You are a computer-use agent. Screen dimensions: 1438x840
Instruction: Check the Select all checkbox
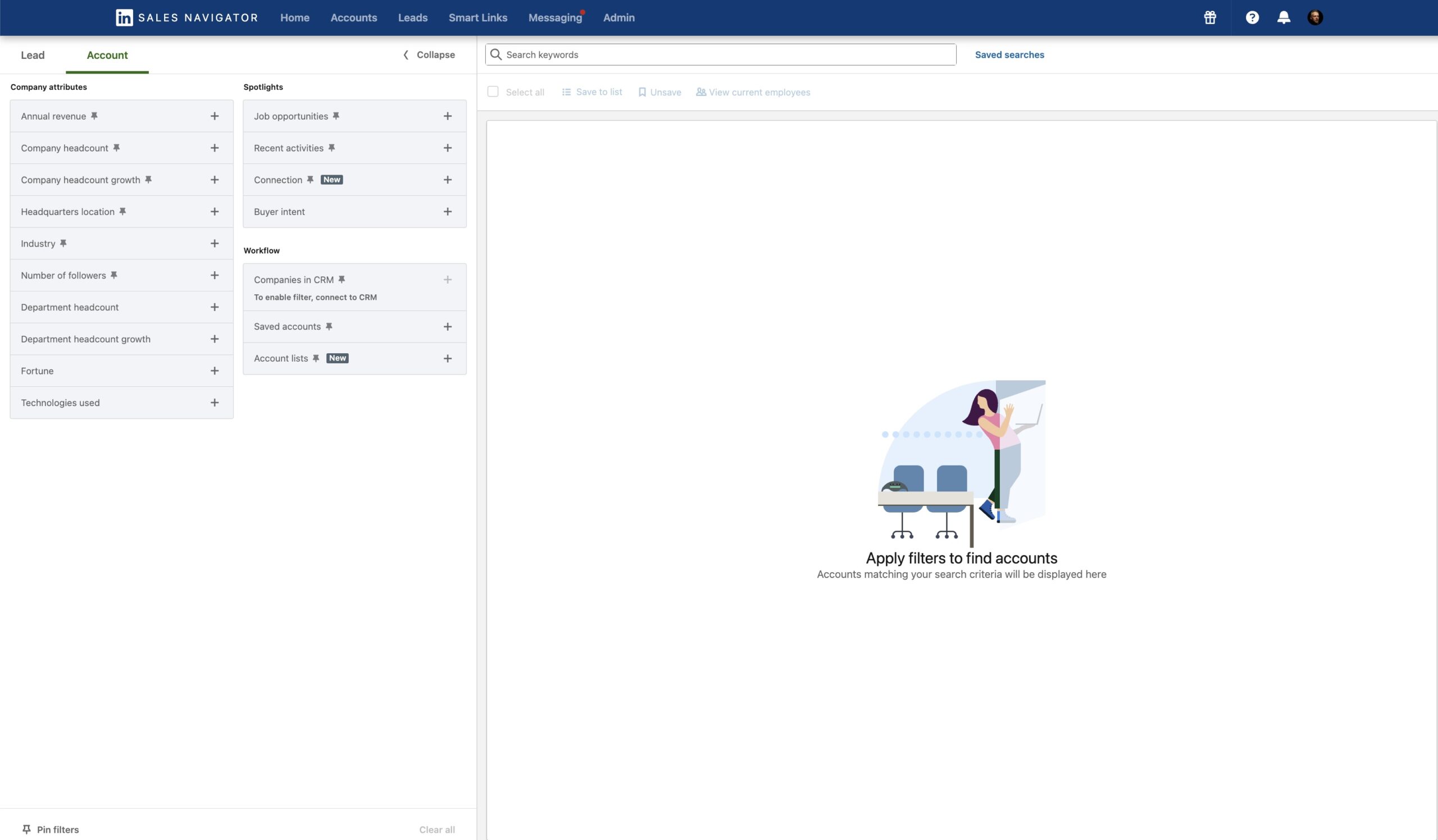[493, 92]
